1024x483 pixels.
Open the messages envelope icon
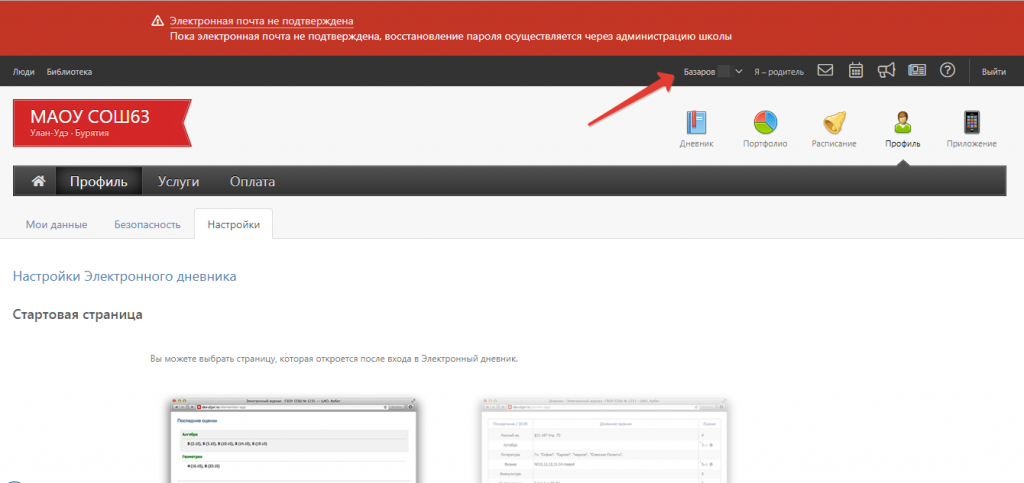(x=825, y=70)
